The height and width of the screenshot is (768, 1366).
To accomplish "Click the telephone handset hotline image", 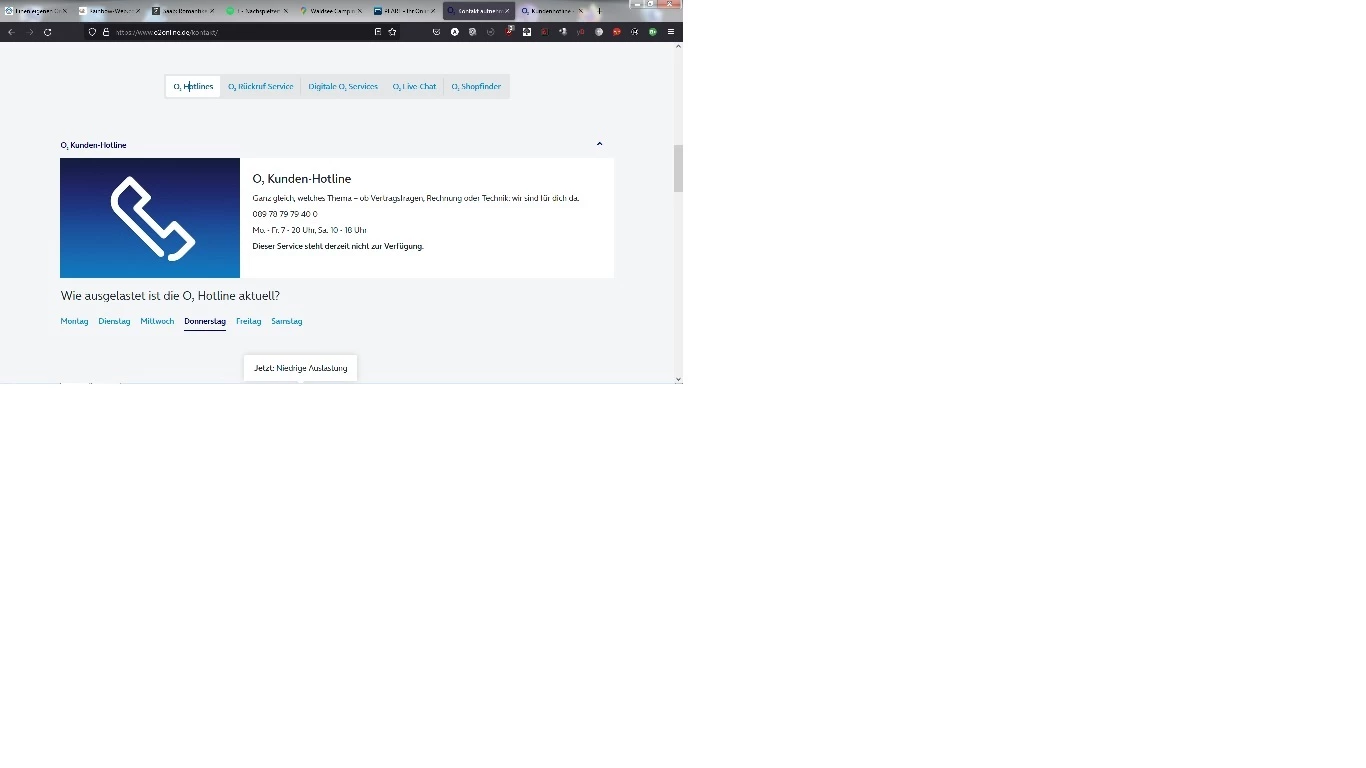I will 150,218.
